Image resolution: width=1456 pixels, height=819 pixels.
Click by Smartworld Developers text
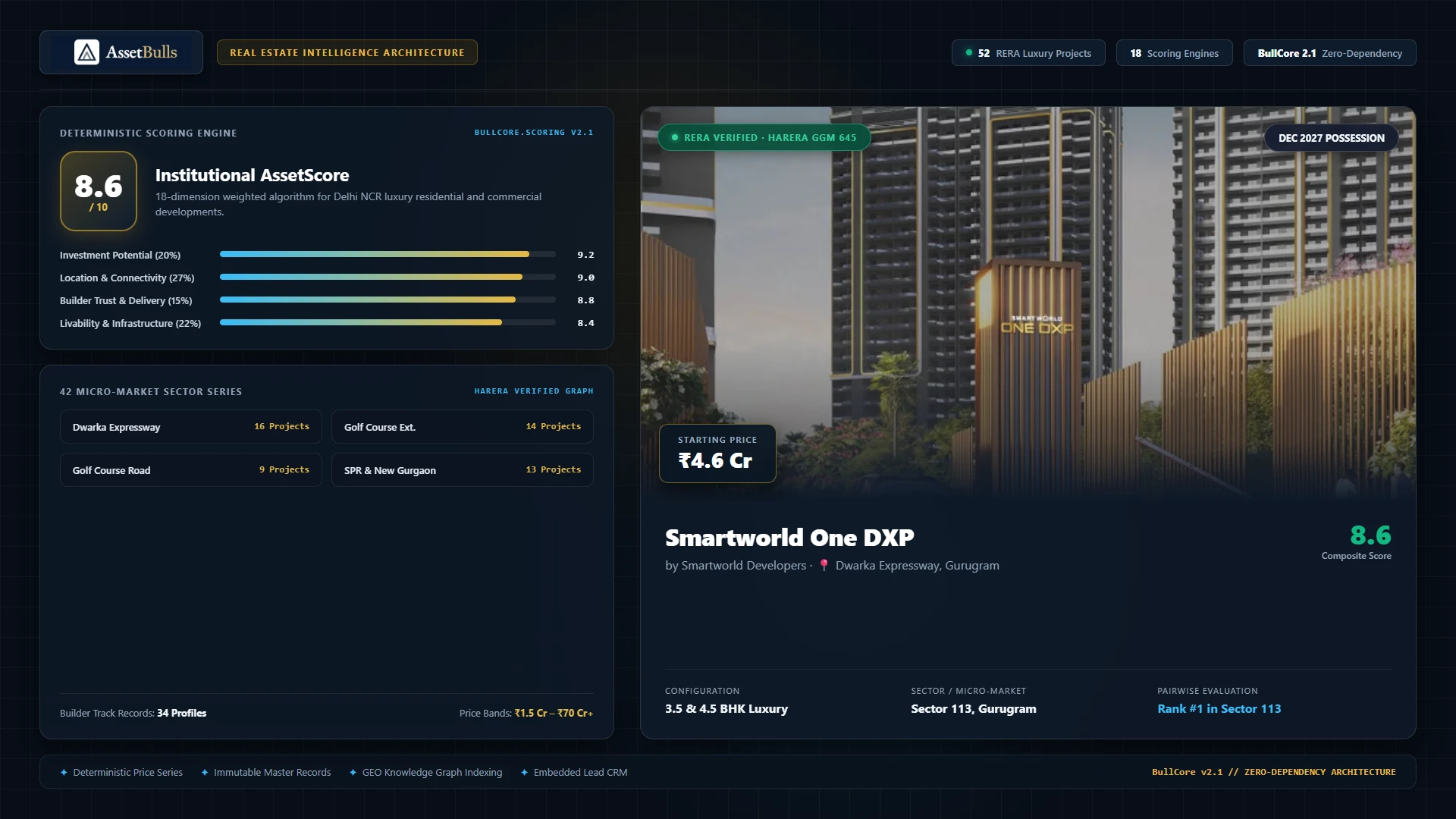point(736,566)
